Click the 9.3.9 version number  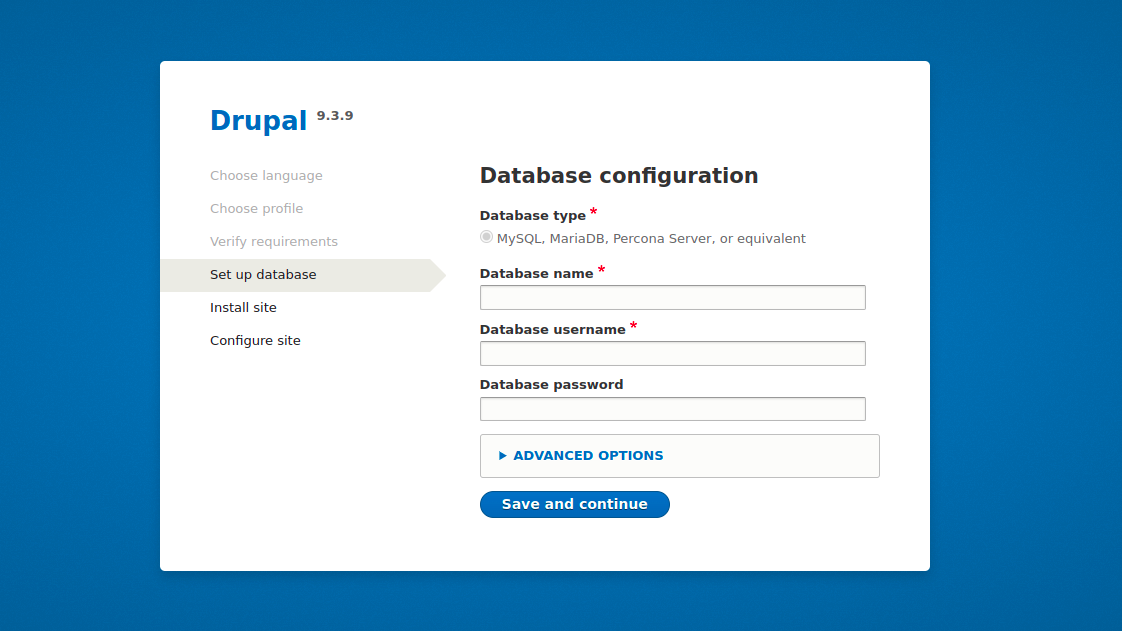click(335, 116)
